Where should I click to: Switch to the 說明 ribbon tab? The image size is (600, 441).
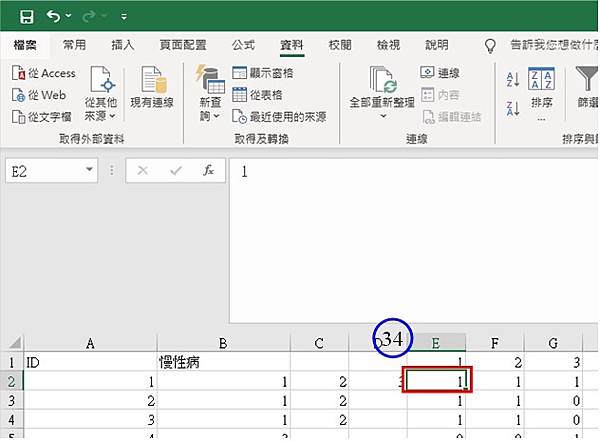tap(437, 45)
